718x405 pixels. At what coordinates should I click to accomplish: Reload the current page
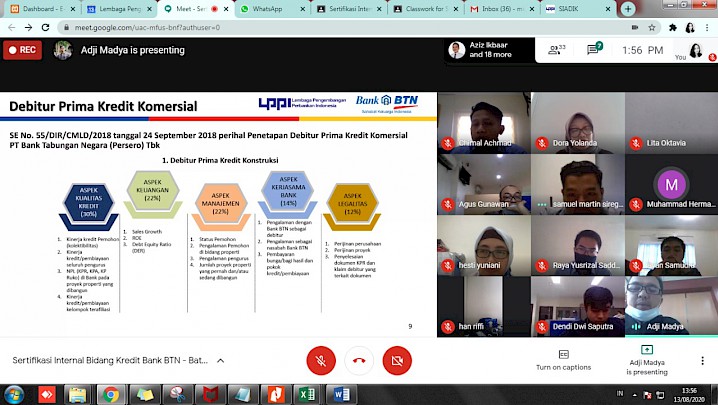[45, 27]
